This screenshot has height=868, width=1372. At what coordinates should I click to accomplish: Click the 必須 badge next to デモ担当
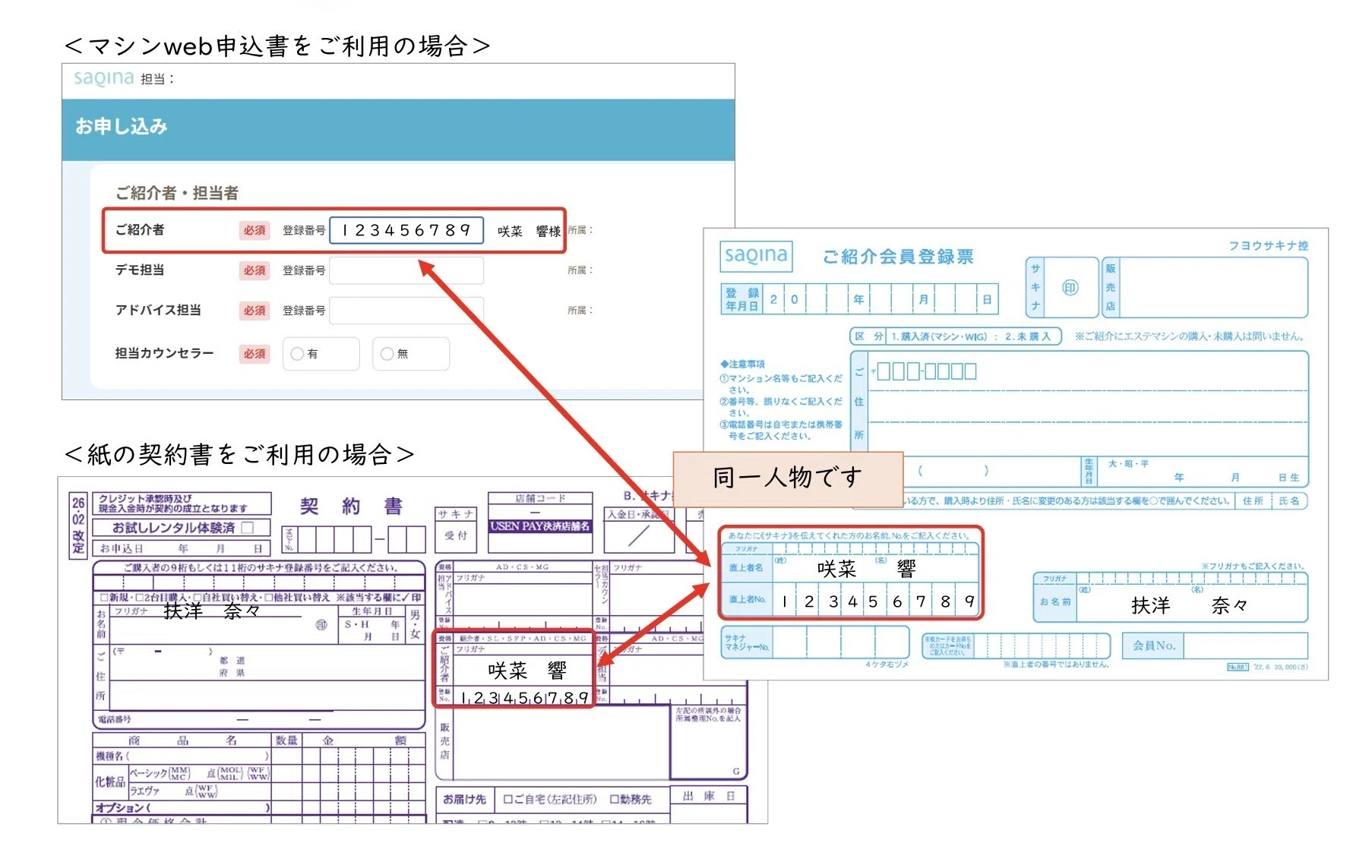254,270
